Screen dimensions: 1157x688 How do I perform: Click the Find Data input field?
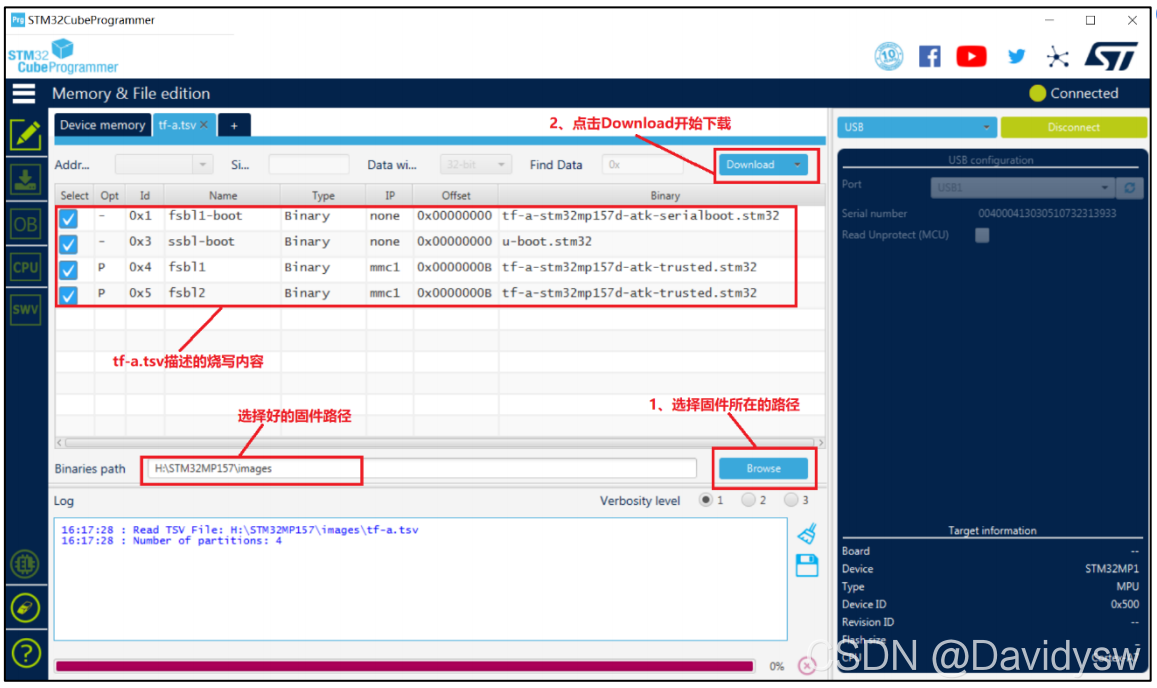(641, 165)
